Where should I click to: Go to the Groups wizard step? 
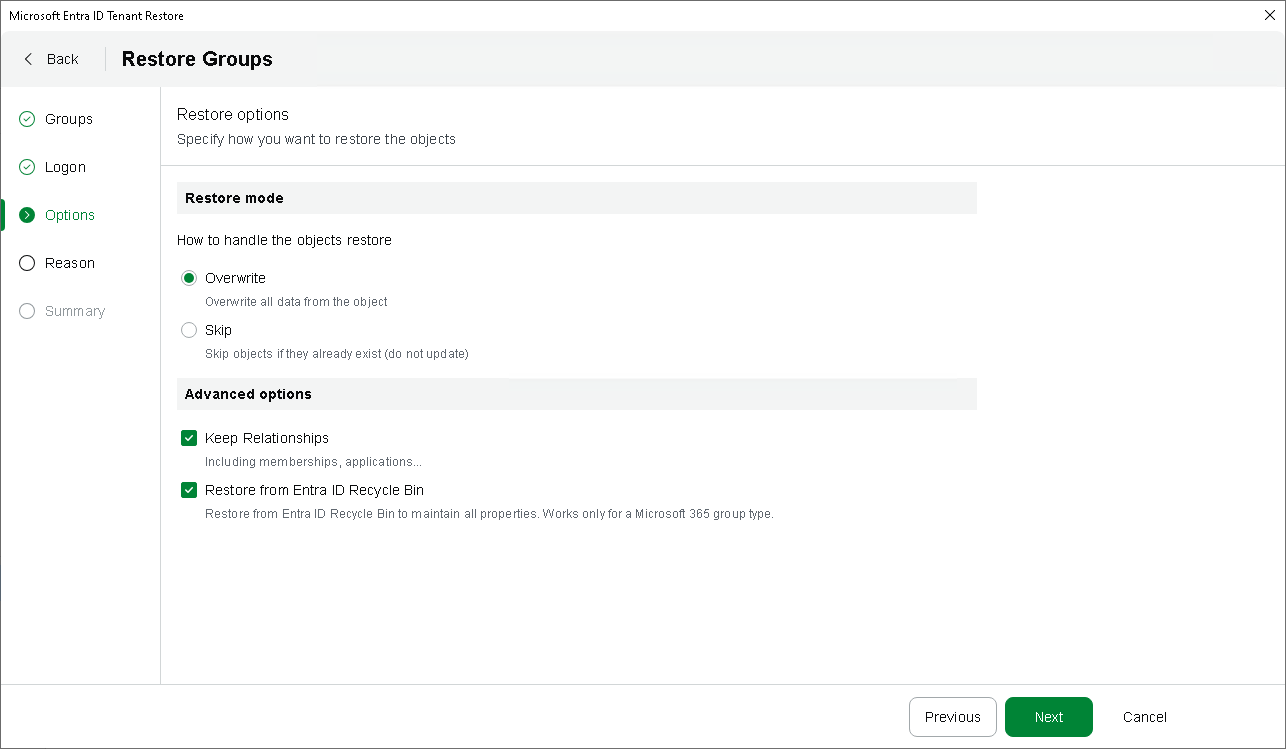[69, 119]
